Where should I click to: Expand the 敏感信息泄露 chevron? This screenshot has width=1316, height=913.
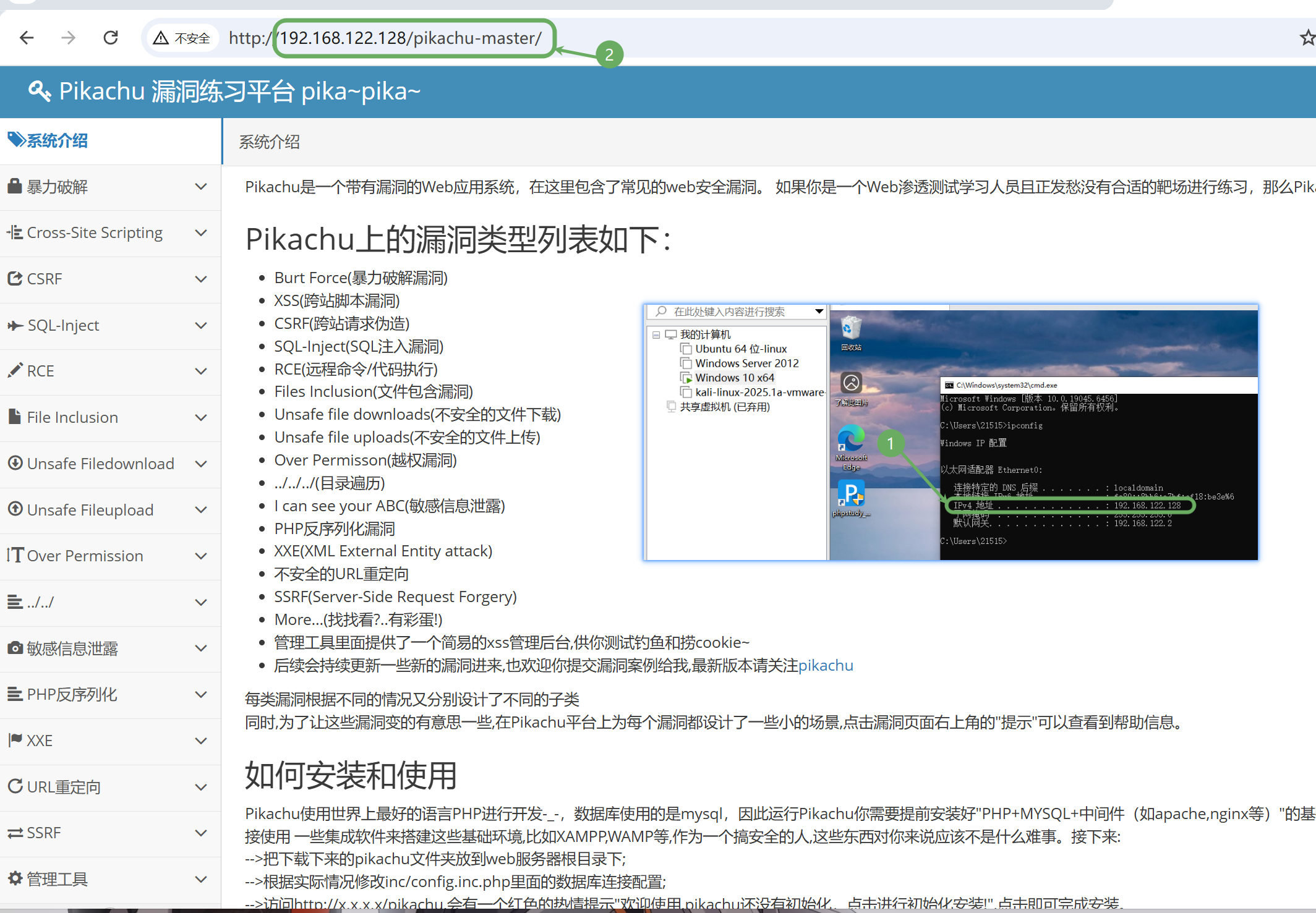point(201,648)
